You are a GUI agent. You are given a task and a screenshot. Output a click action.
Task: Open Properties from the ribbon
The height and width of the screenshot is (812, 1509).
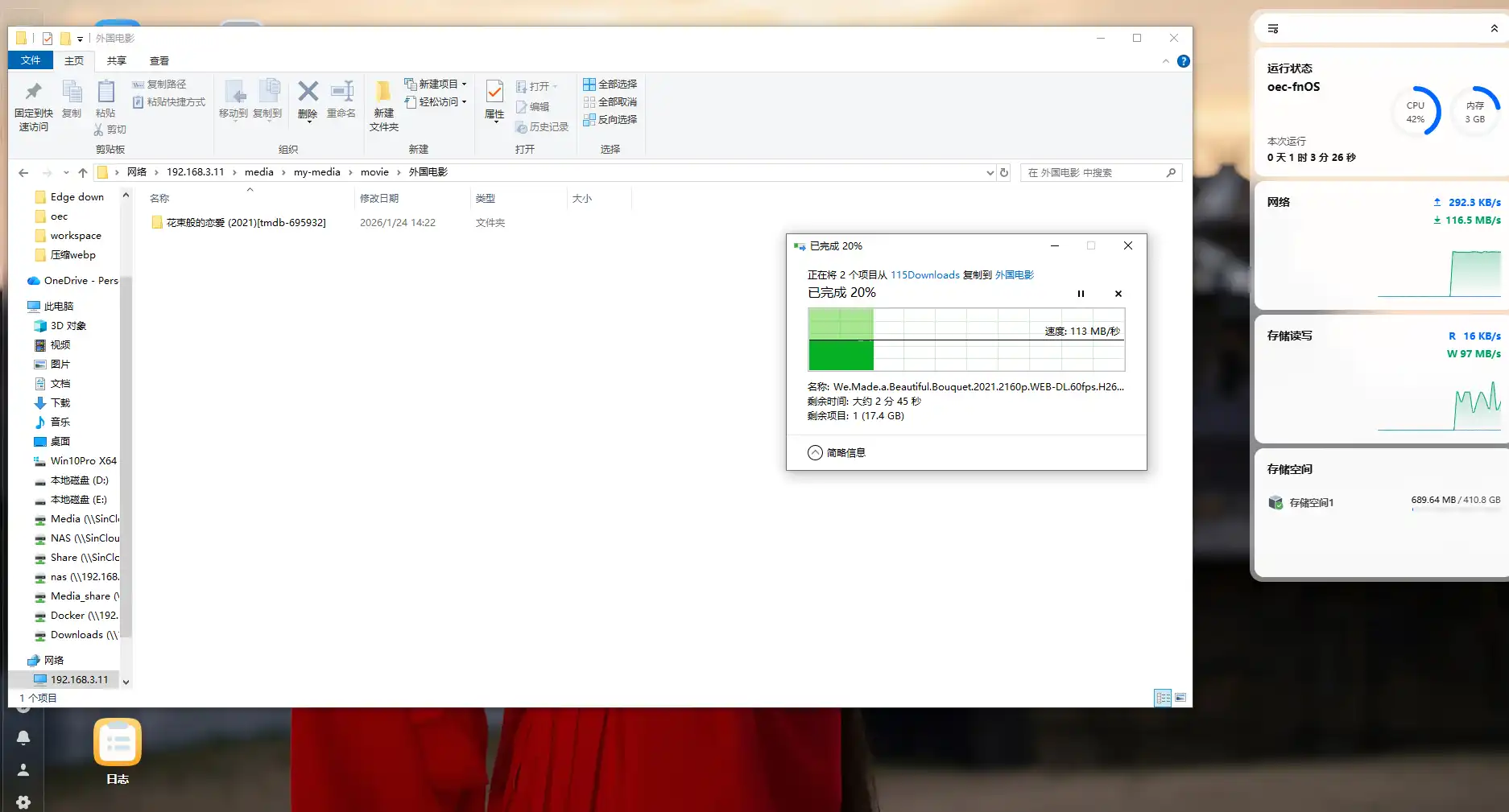tap(494, 100)
